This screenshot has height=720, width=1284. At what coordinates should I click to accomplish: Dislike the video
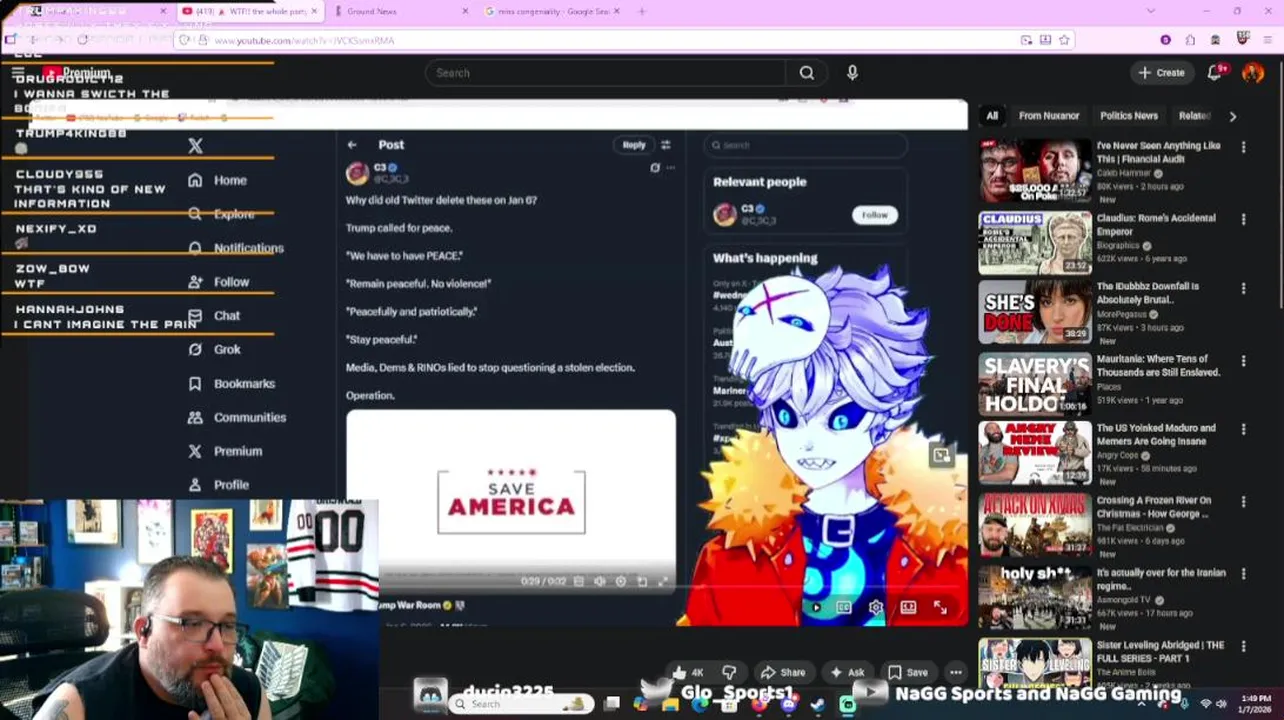click(729, 673)
